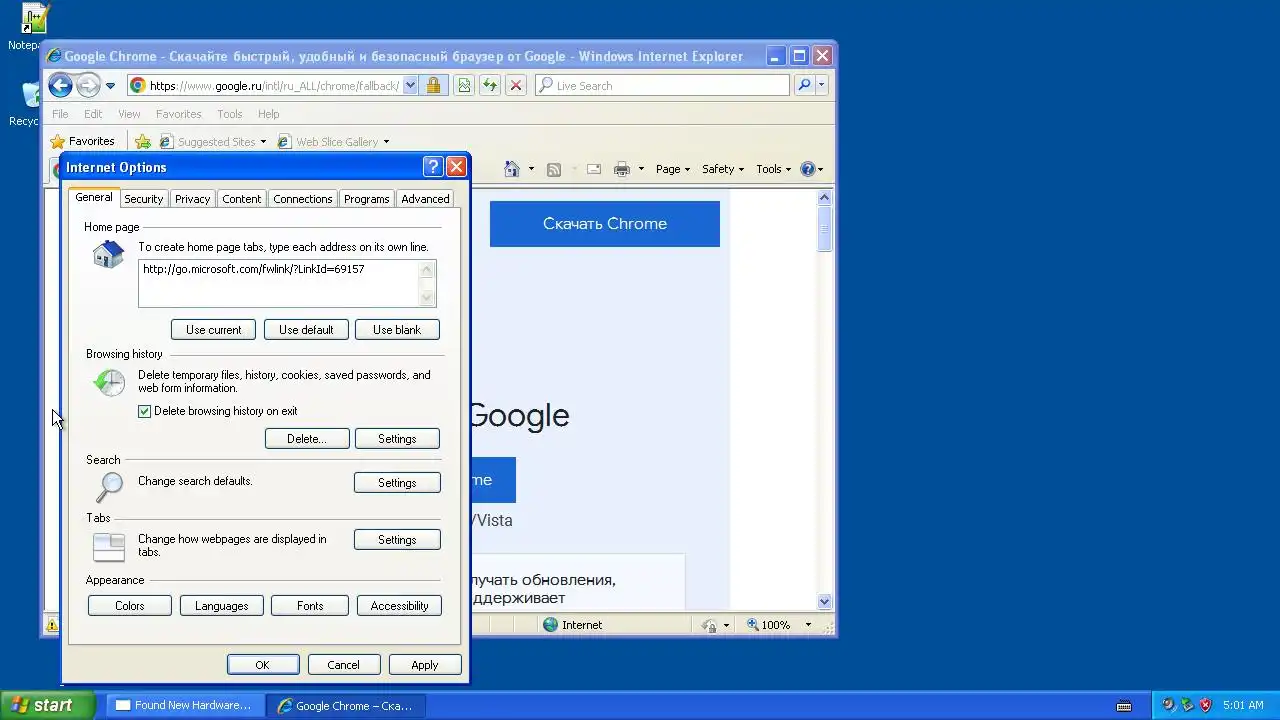Viewport: 1280px width, 720px height.
Task: Toggle the Compatibility View icon
Action: [x=464, y=86]
